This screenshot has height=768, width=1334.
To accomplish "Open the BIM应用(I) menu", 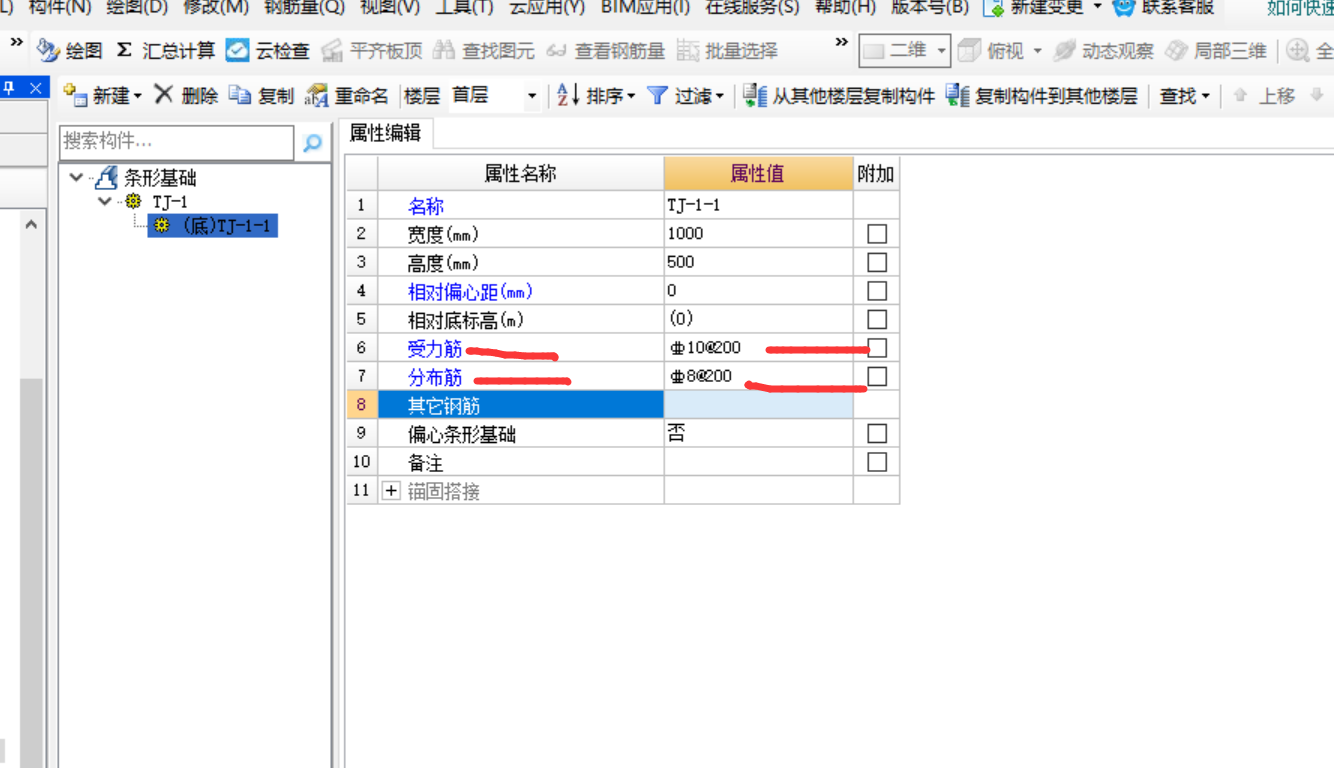I will pos(646,7).
